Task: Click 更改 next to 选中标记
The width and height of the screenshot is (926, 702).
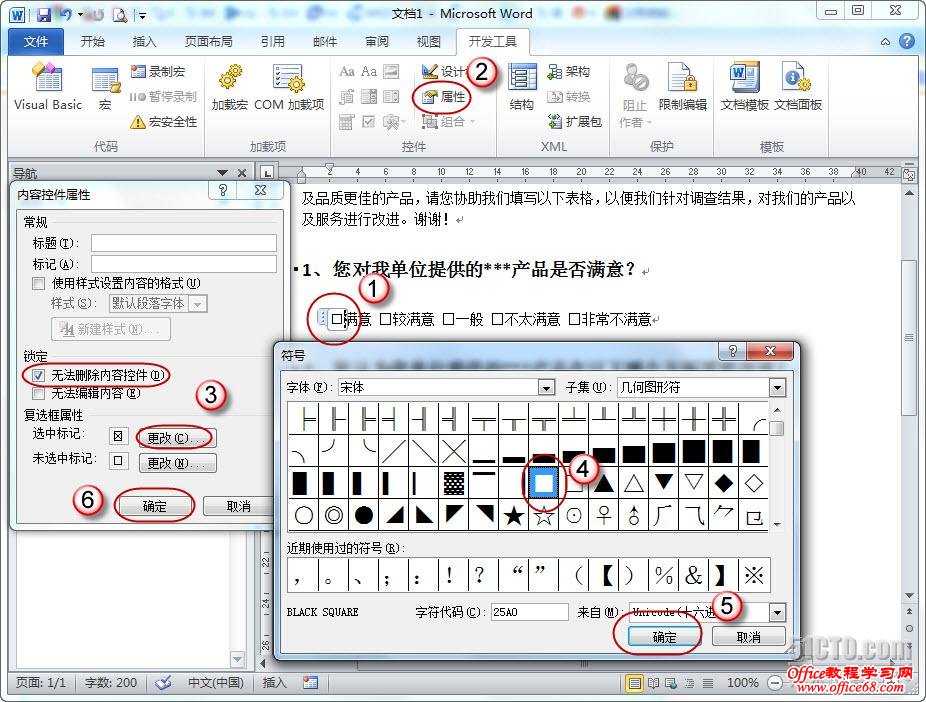Action: tap(176, 436)
